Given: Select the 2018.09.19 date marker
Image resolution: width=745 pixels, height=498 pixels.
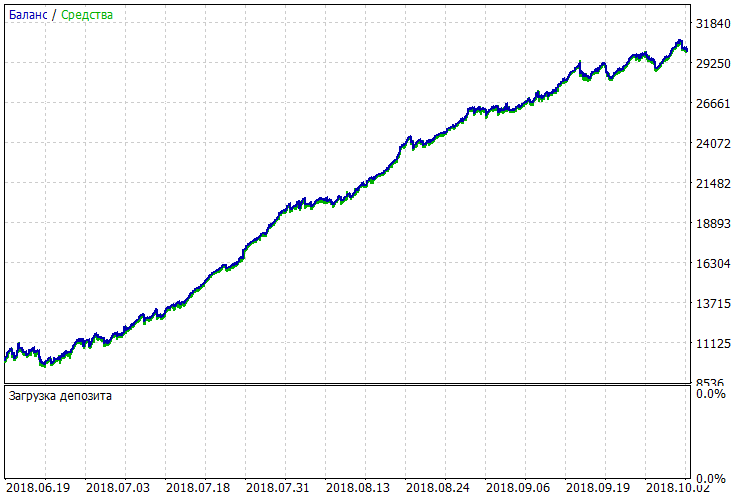Looking at the screenshot, I should point(599,489).
